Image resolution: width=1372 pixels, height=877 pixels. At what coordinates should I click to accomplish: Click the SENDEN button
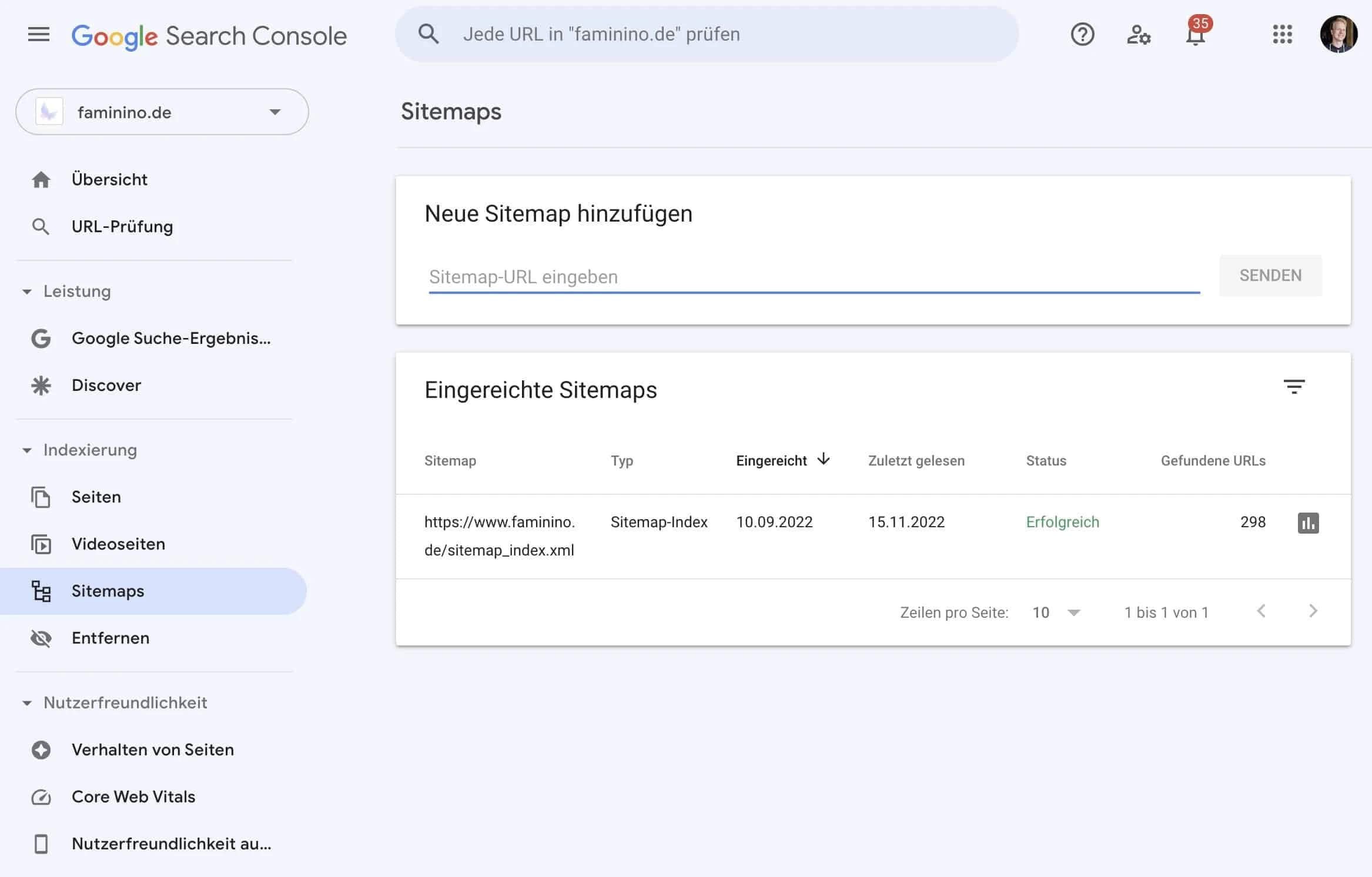click(x=1270, y=275)
